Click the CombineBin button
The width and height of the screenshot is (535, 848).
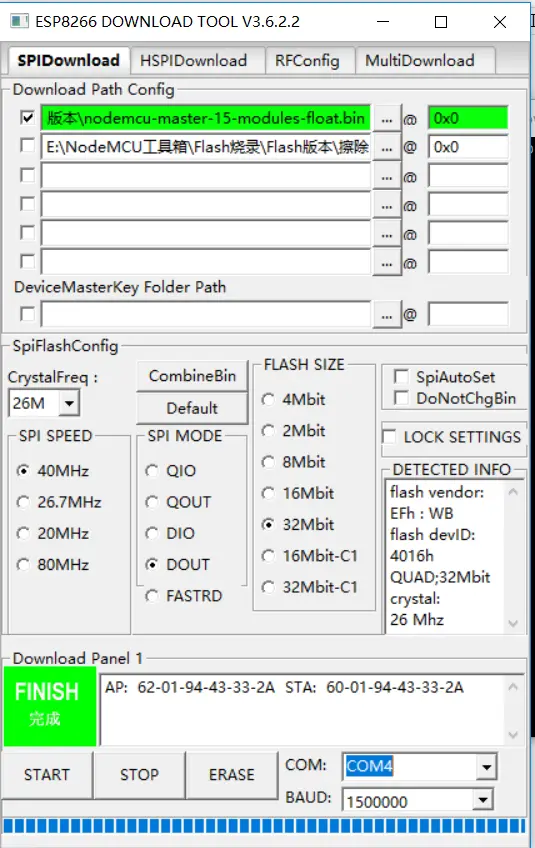192,376
